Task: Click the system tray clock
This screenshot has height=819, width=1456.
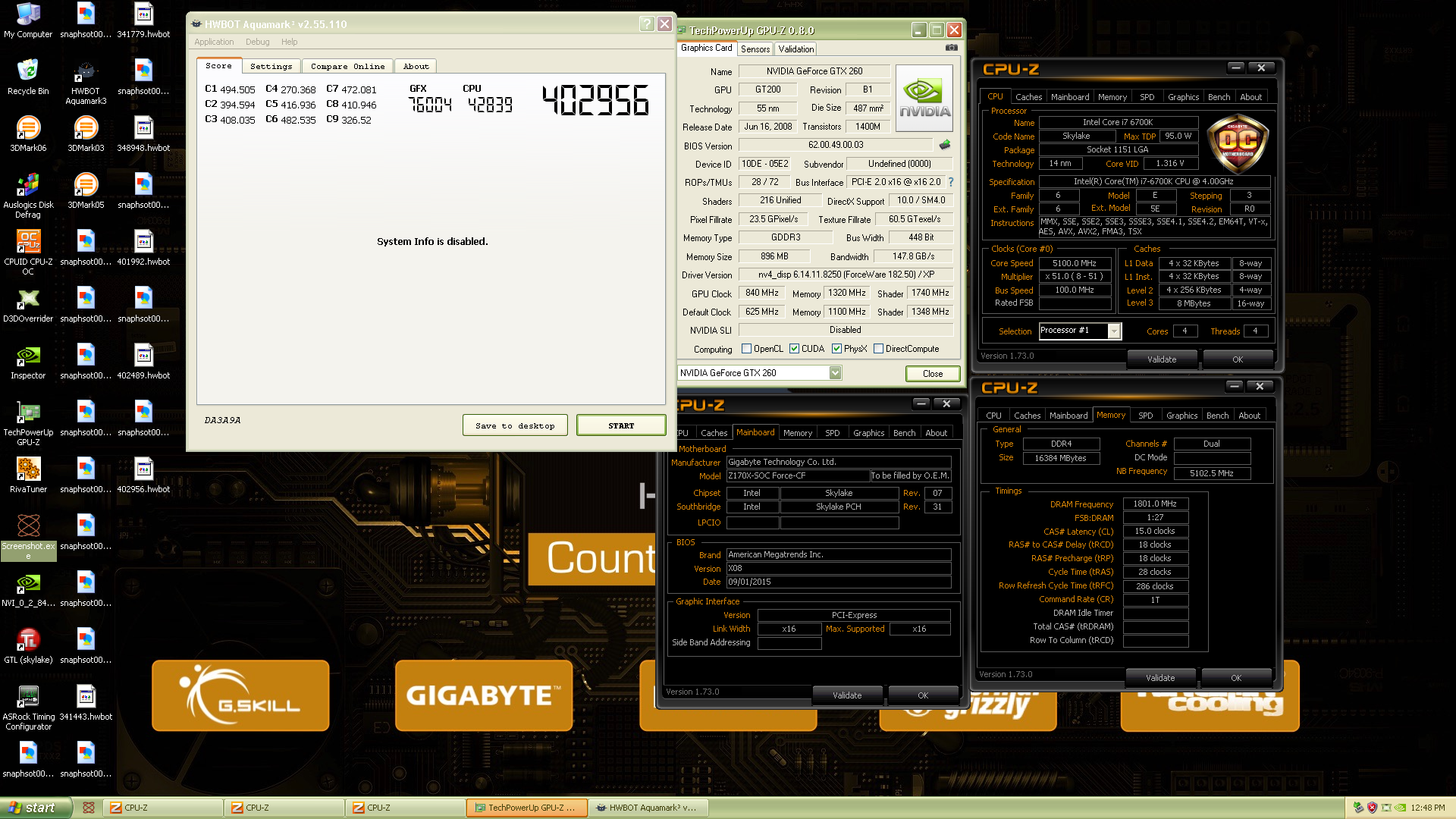Action: click(x=1427, y=808)
